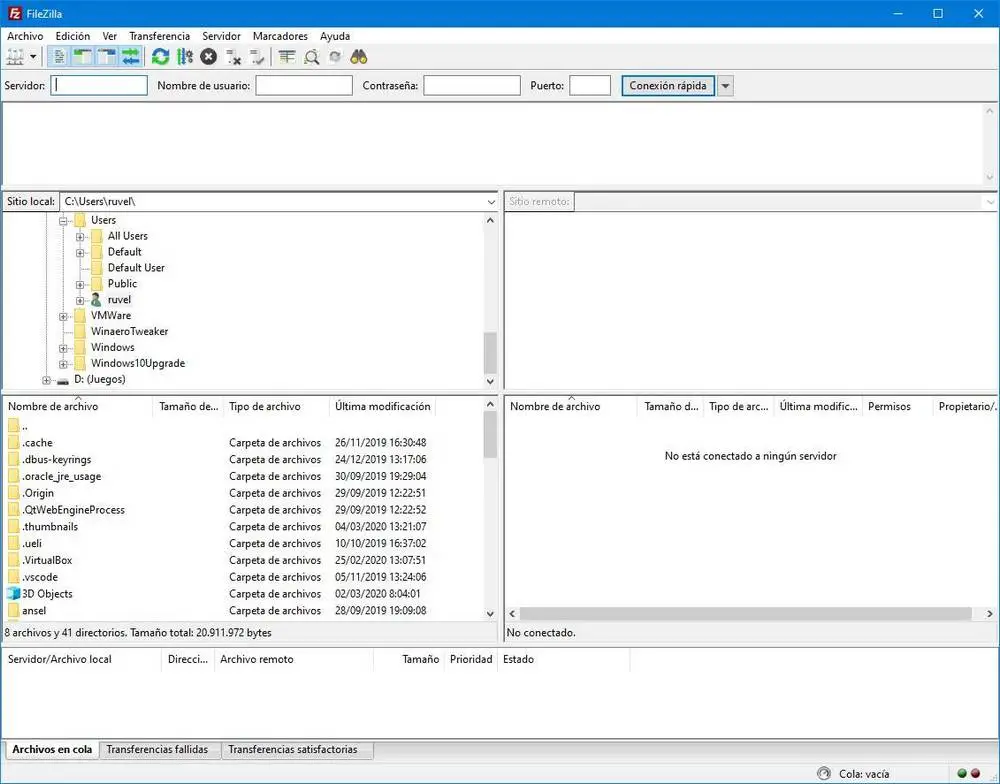Click the synchronized browsing icon

[335, 57]
